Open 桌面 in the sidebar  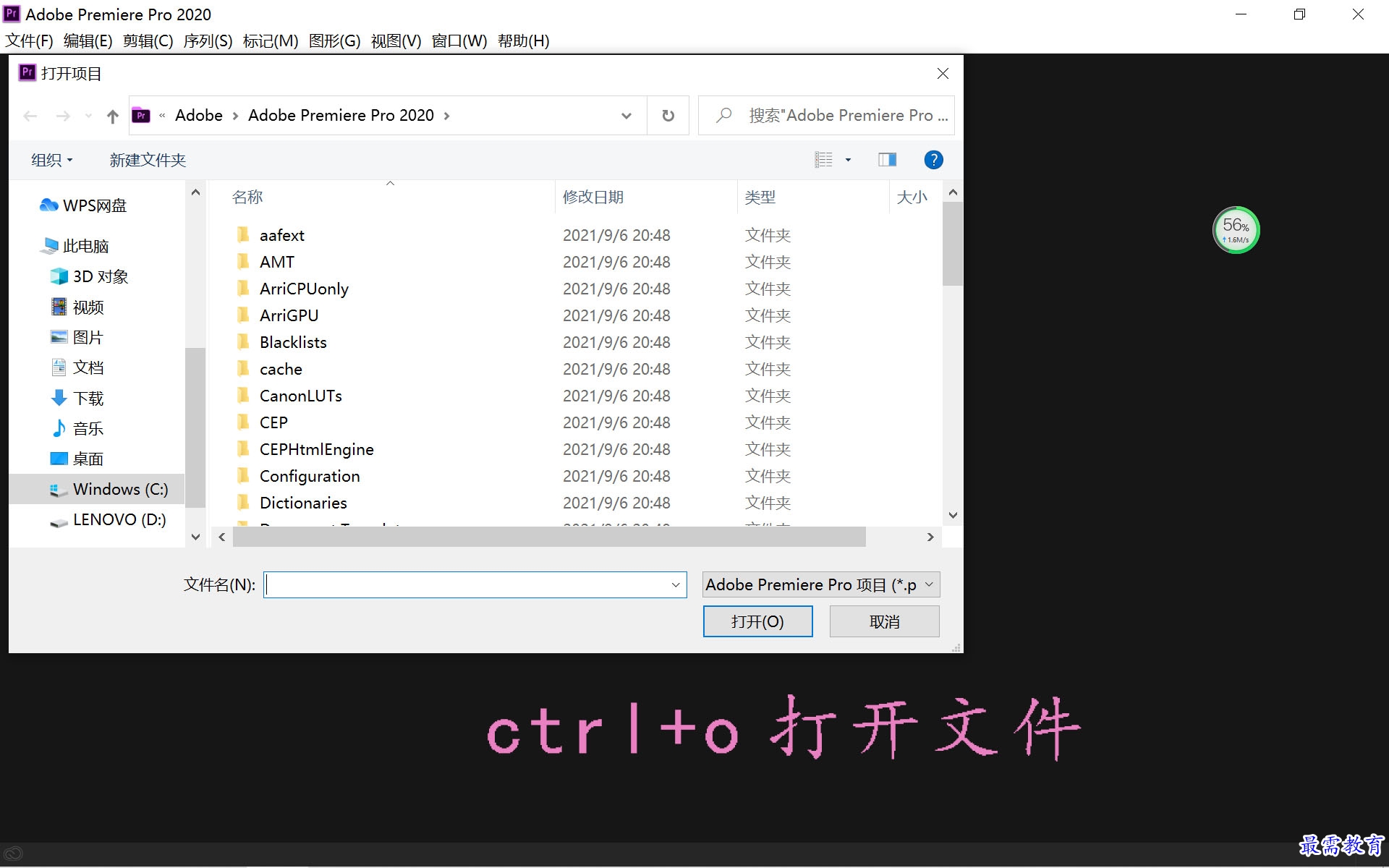point(77,459)
